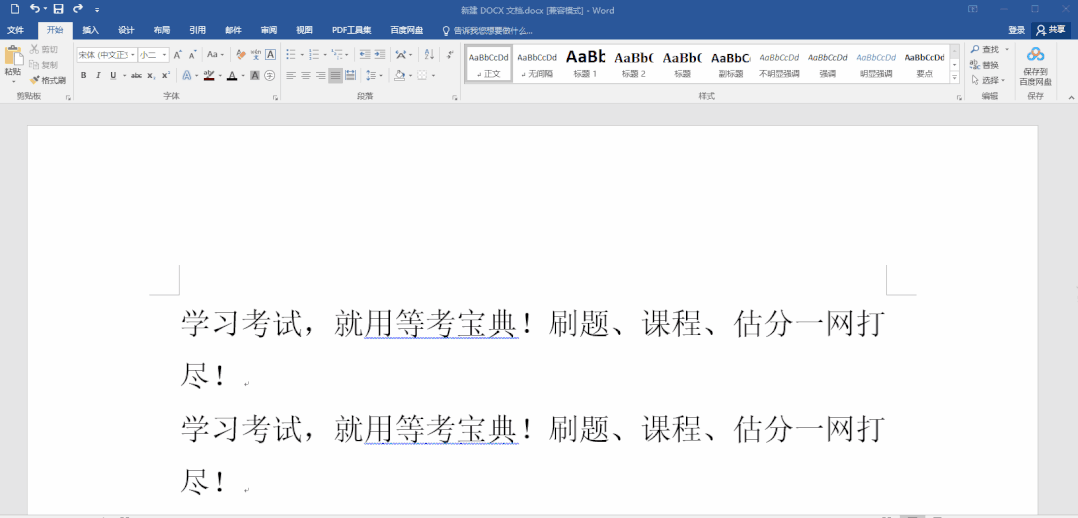Click the Paste (粘贴) clipboard icon
The height and width of the screenshot is (518, 1078).
tap(13, 54)
